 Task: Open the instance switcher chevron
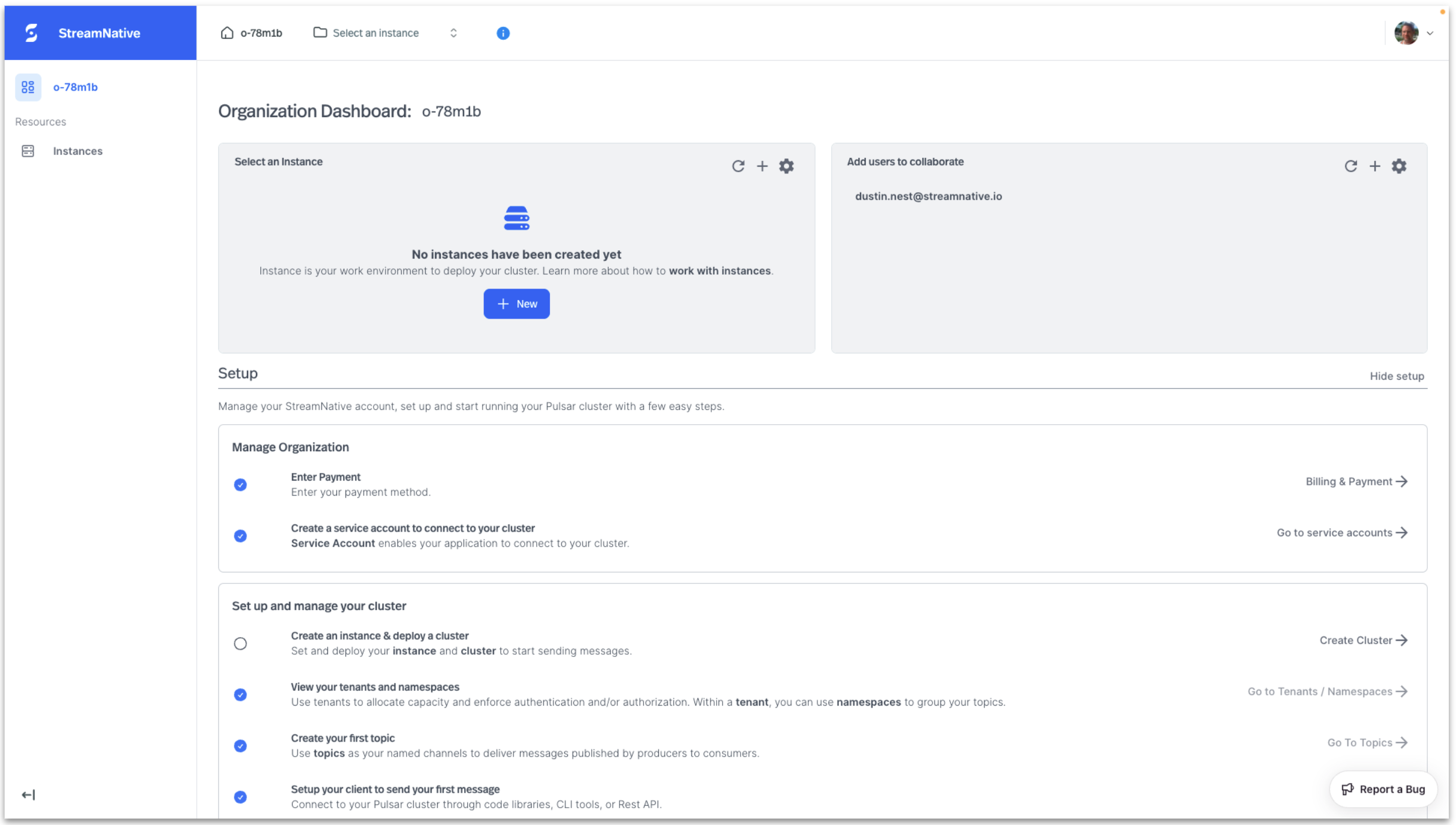click(x=453, y=33)
